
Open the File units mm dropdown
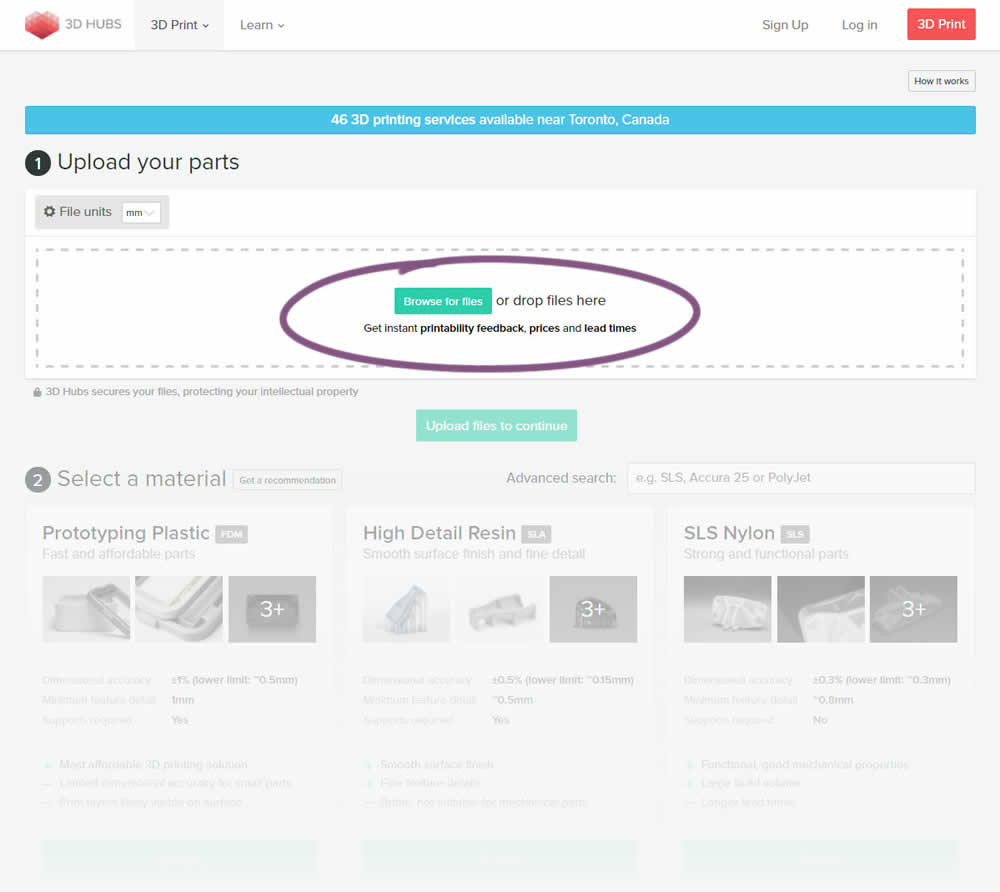[x=140, y=213]
